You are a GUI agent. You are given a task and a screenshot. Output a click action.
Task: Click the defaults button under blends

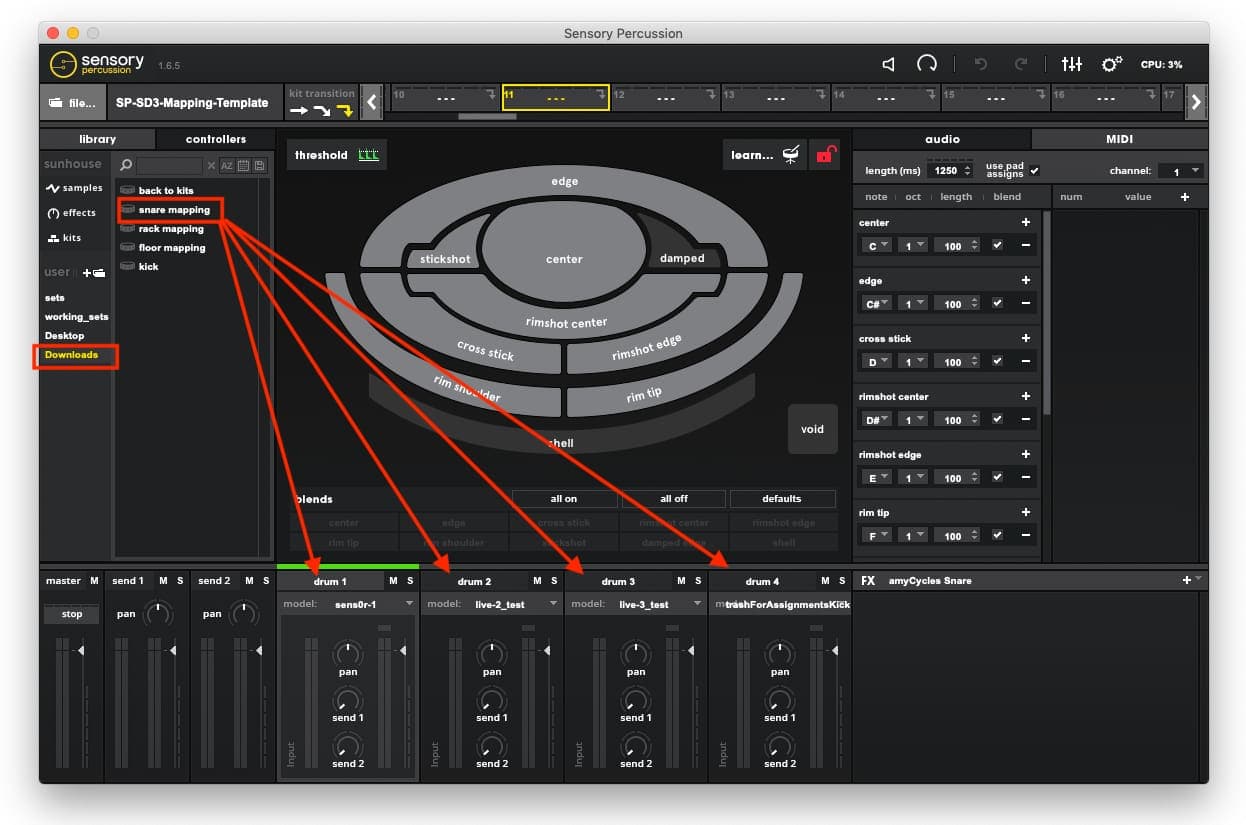(782, 498)
